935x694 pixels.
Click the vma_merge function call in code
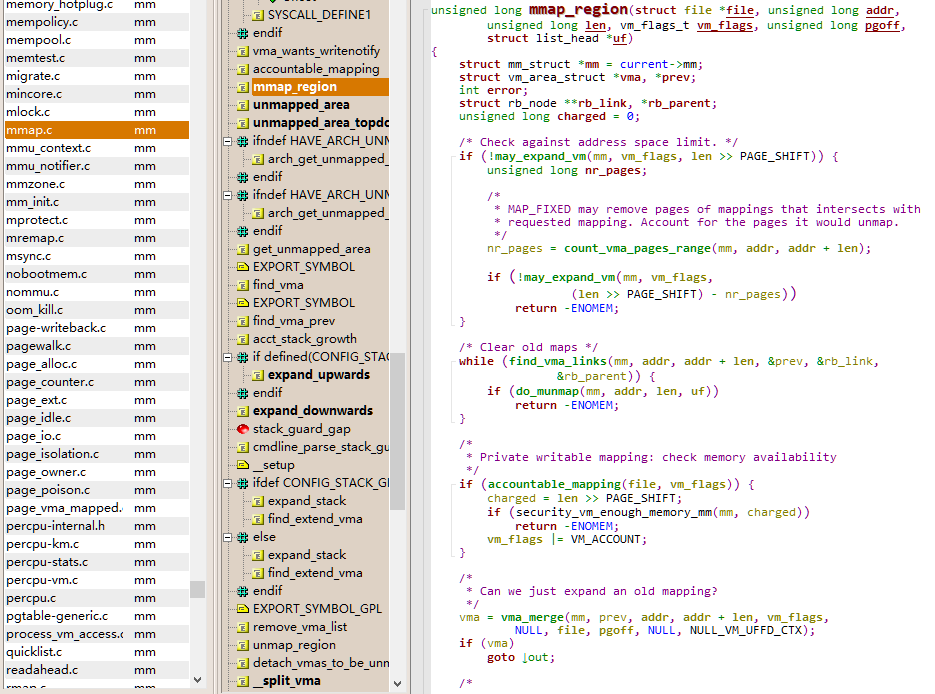pyautogui.click(x=532, y=617)
